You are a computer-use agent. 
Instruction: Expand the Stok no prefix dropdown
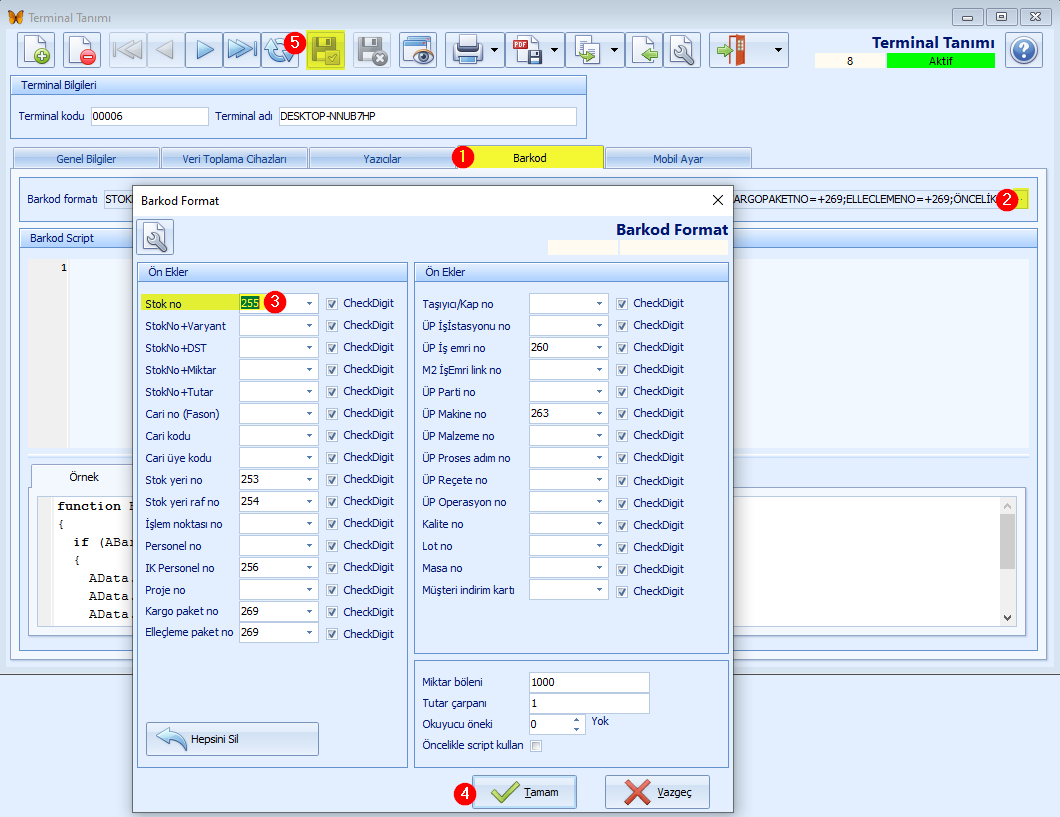point(310,303)
